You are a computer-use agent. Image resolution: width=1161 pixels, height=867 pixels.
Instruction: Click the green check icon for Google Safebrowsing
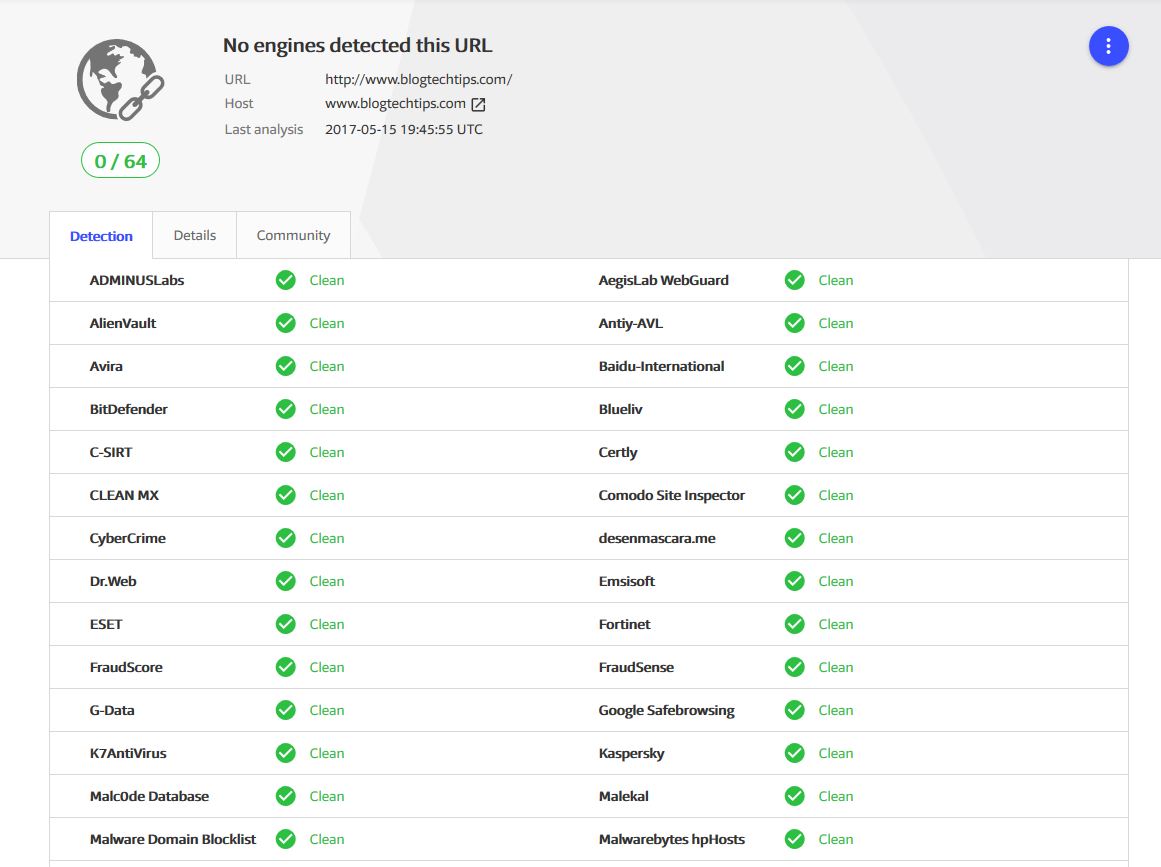pos(794,710)
